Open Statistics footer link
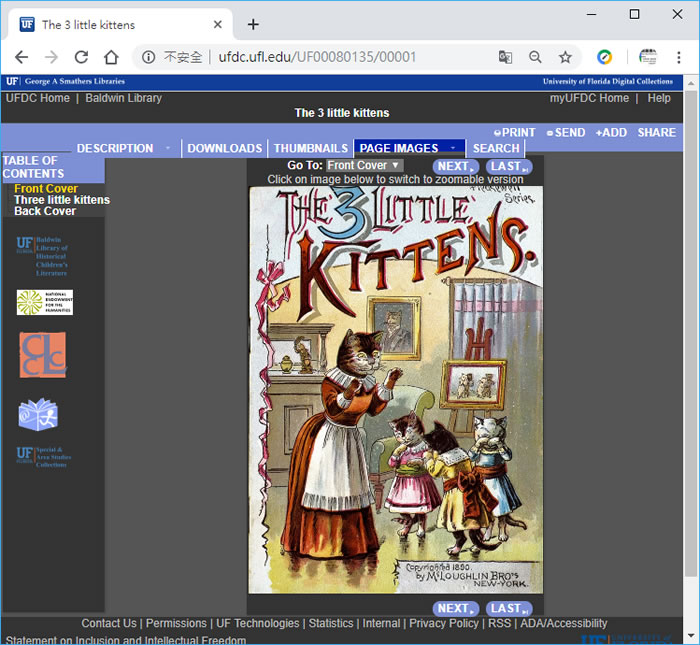 (331, 623)
